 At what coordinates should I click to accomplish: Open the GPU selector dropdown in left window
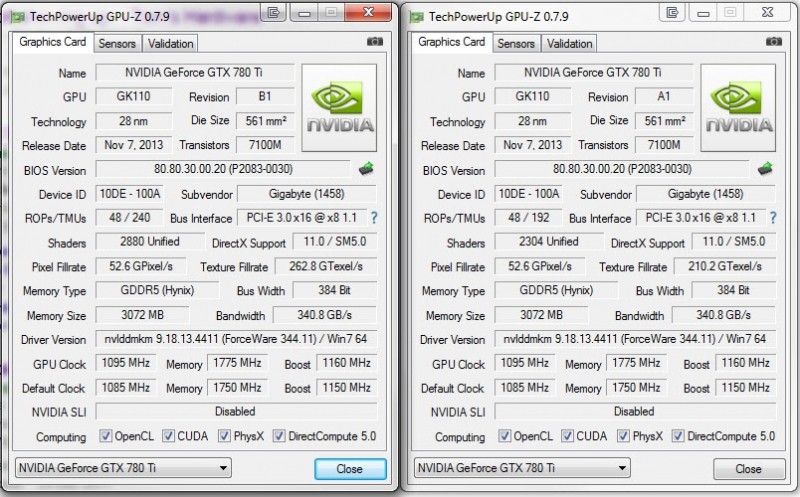[123, 467]
